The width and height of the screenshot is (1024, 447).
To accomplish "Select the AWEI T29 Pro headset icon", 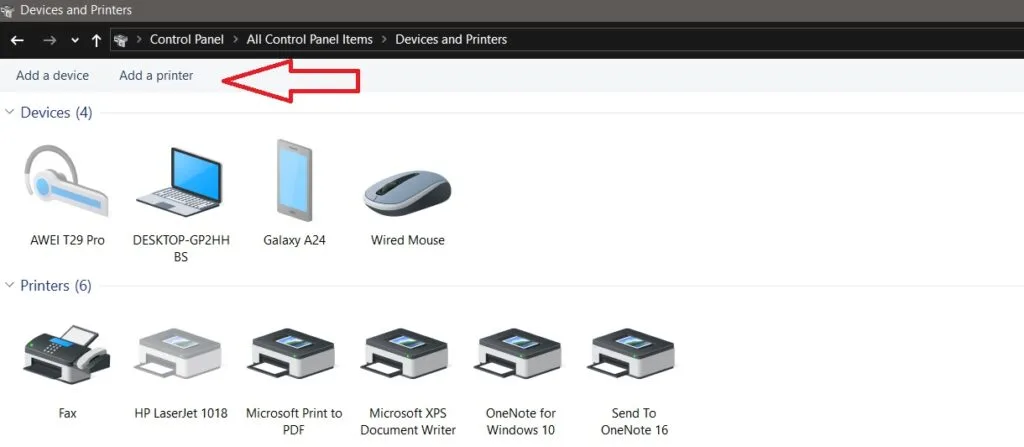I will click(66, 180).
